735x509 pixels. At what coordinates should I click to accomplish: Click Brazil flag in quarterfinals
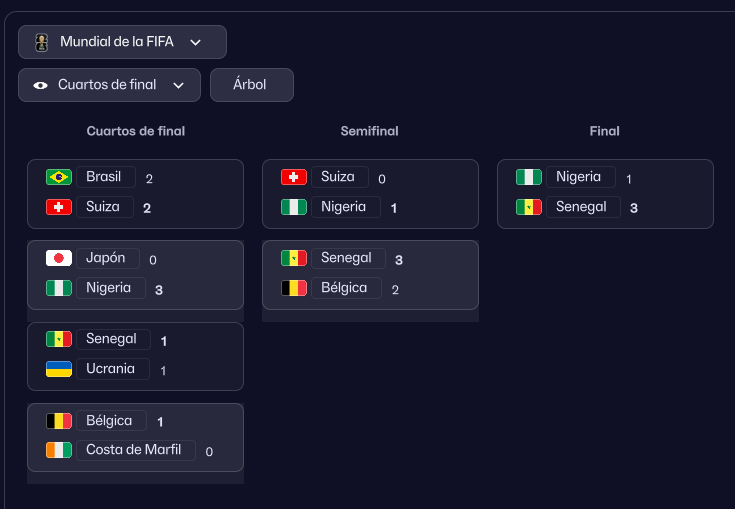click(x=59, y=177)
